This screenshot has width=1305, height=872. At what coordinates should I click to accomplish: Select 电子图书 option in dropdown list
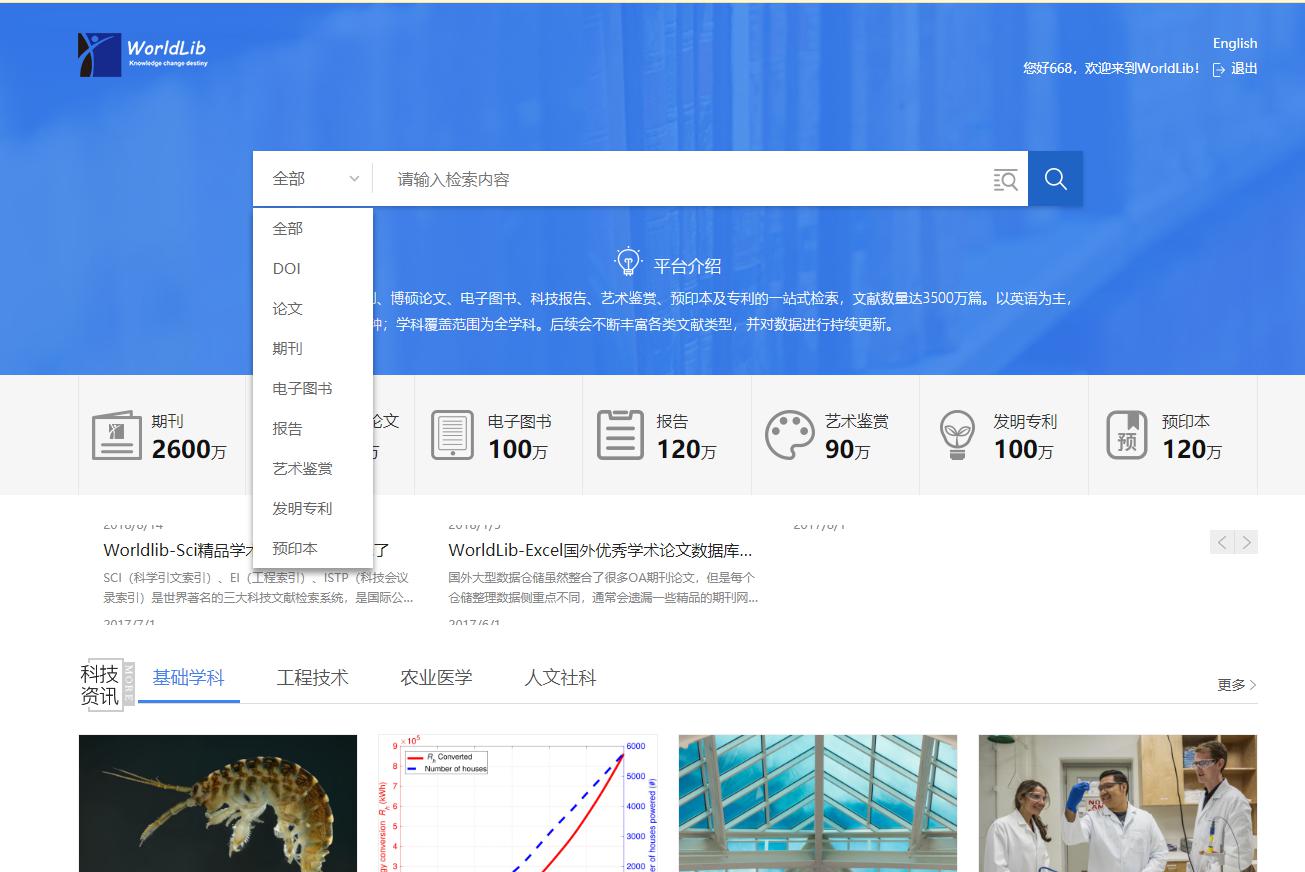point(302,389)
